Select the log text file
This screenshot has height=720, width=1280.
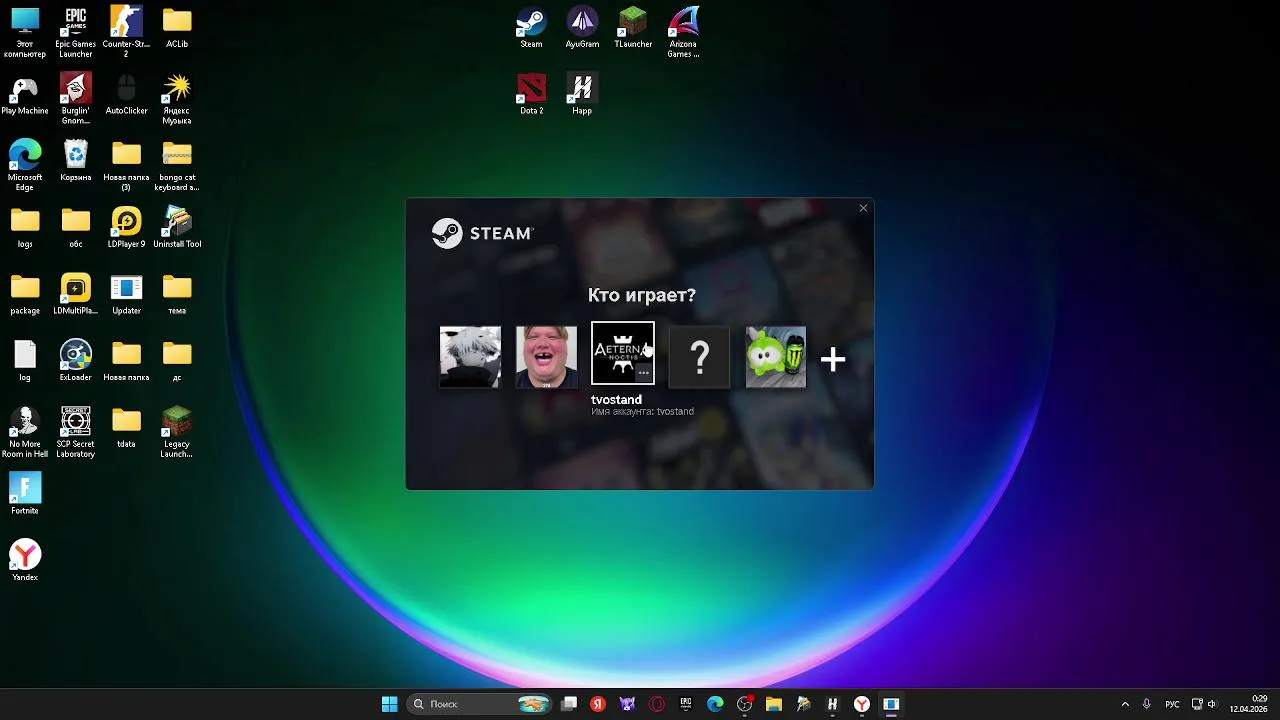(x=25, y=361)
